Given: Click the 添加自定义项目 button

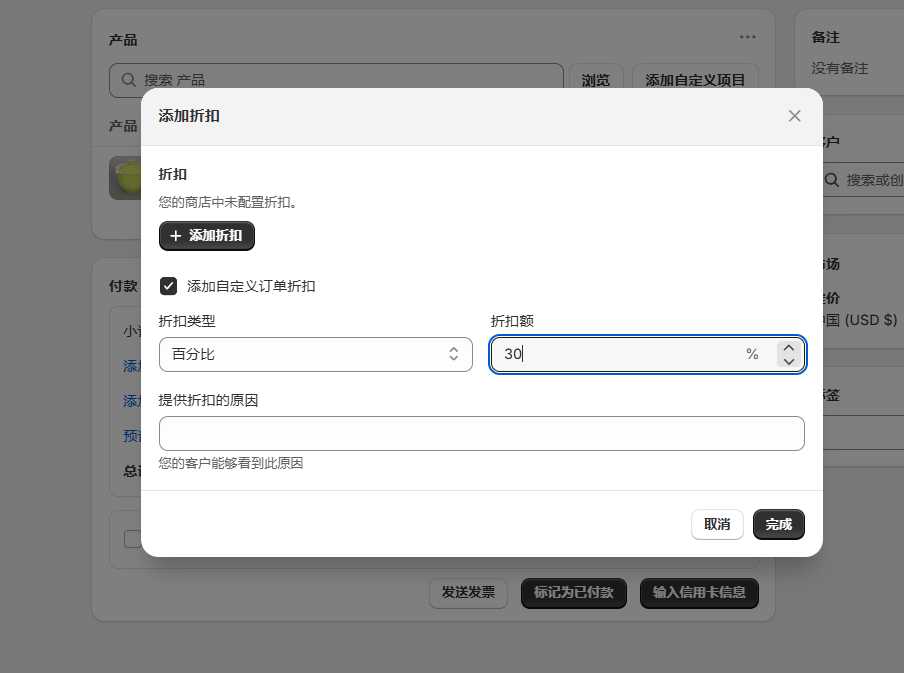Looking at the screenshot, I should coord(695,79).
